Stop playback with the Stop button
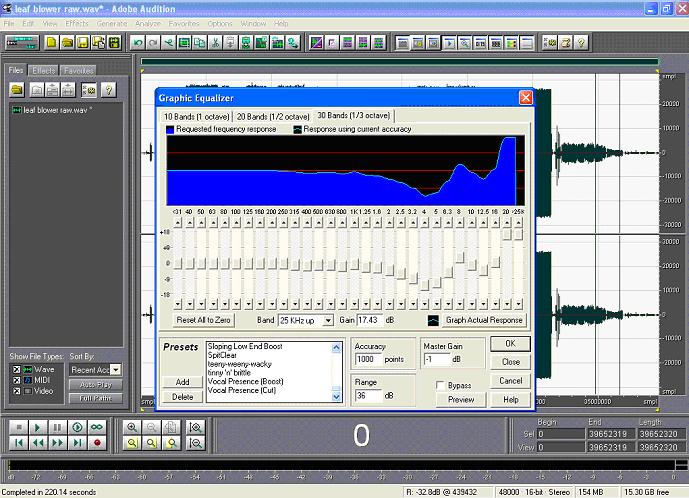Screen dimensions: 689x498 pyautogui.click(x=18, y=427)
